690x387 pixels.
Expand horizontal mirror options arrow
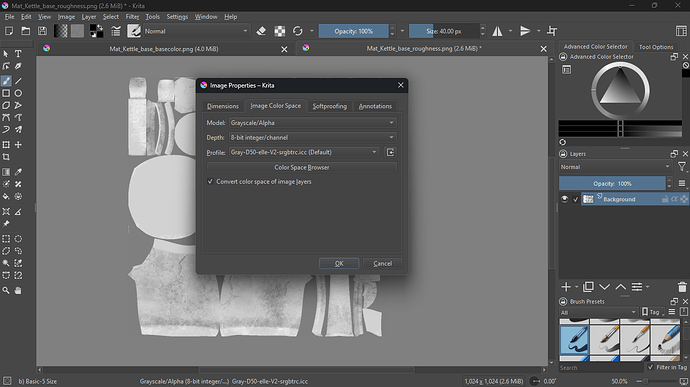pyautogui.click(x=510, y=31)
